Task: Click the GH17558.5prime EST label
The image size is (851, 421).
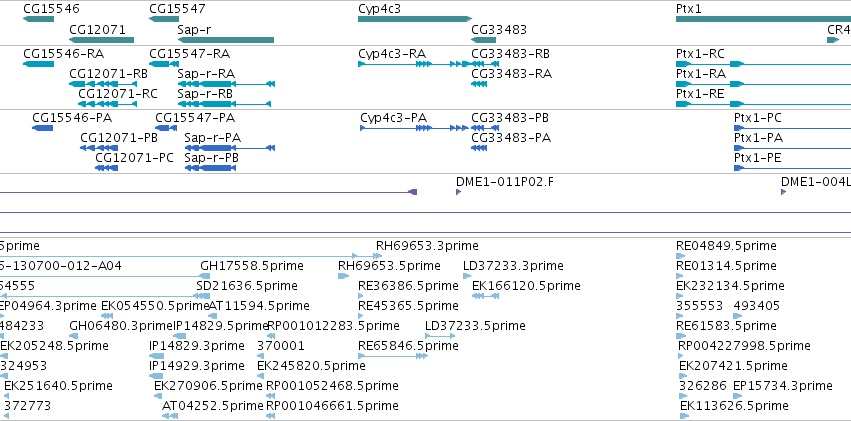Action: 252,266
